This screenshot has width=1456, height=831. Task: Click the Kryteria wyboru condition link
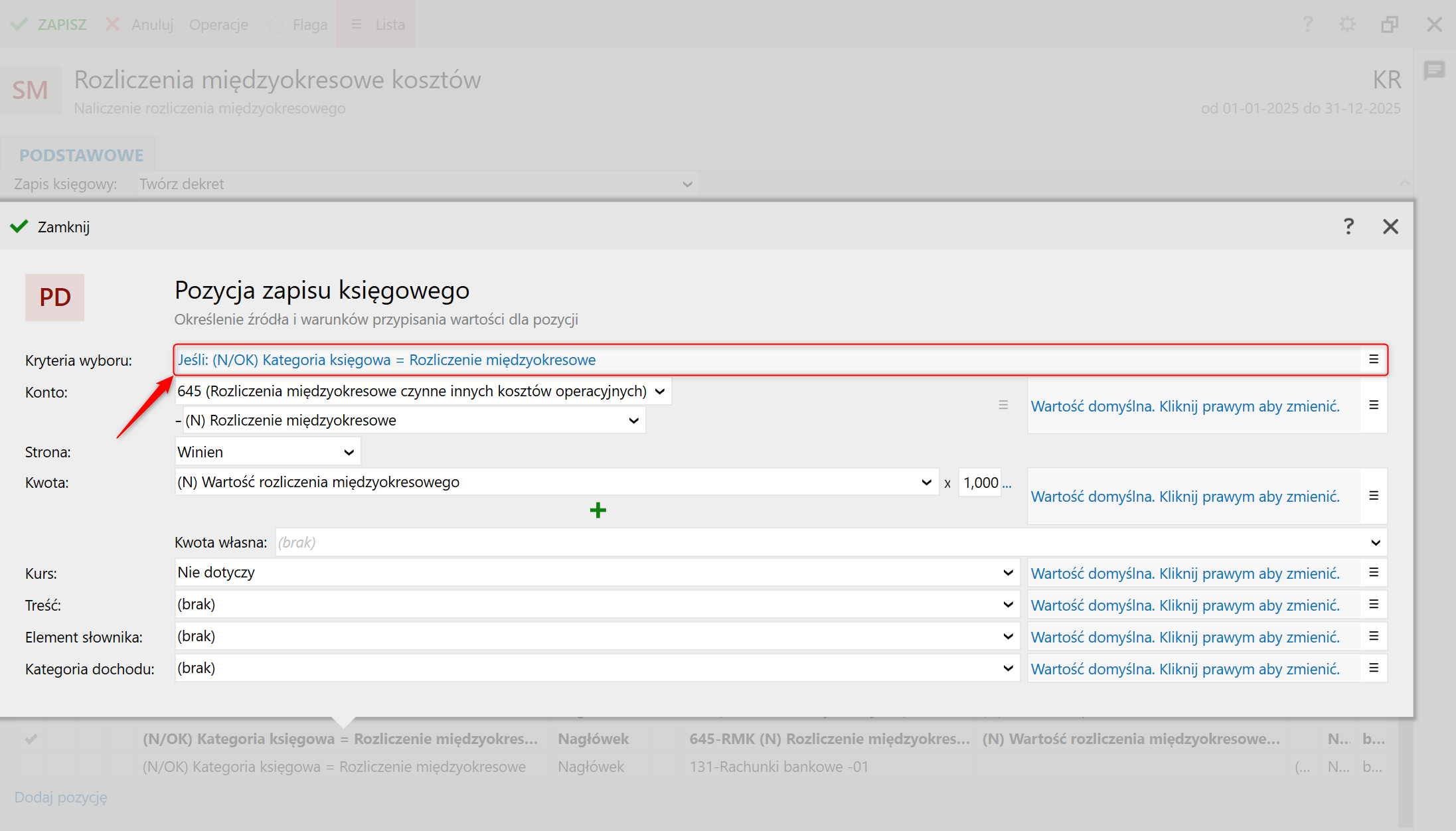click(x=386, y=360)
